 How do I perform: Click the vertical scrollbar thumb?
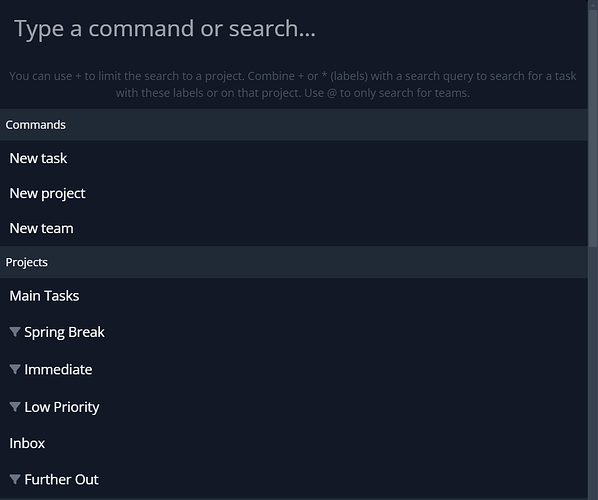click(593, 128)
